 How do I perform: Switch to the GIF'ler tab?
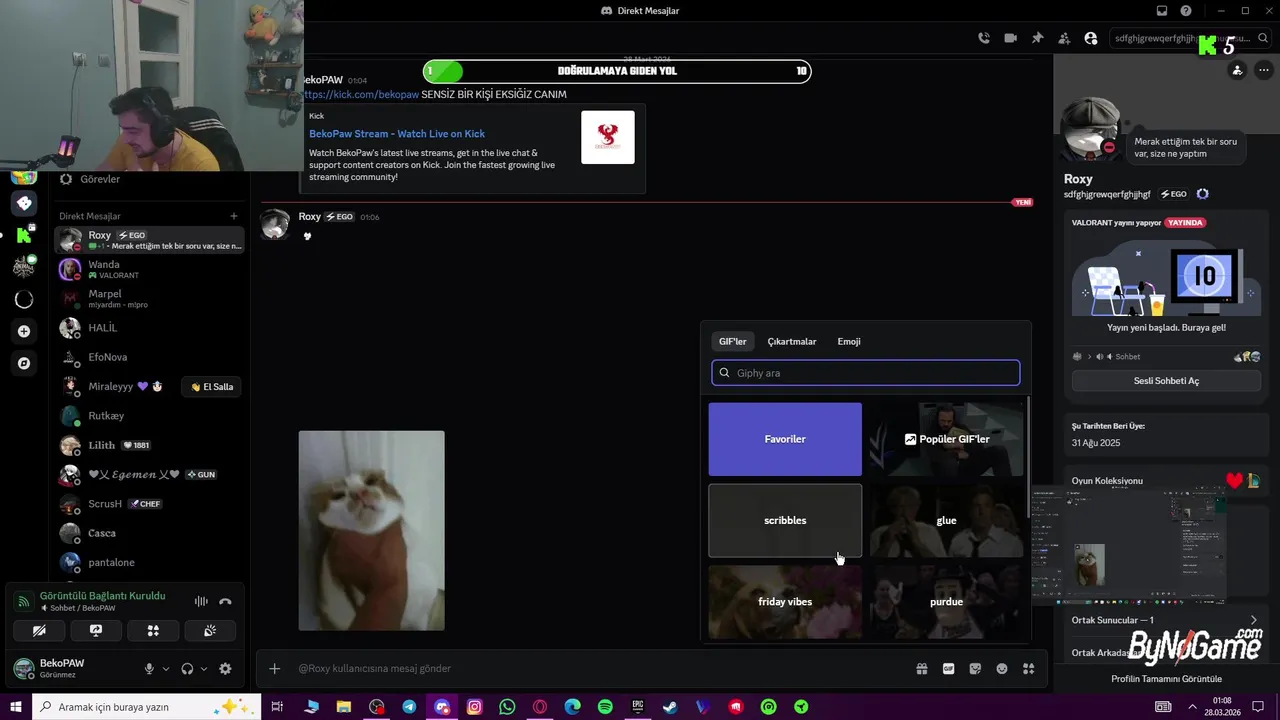732,342
